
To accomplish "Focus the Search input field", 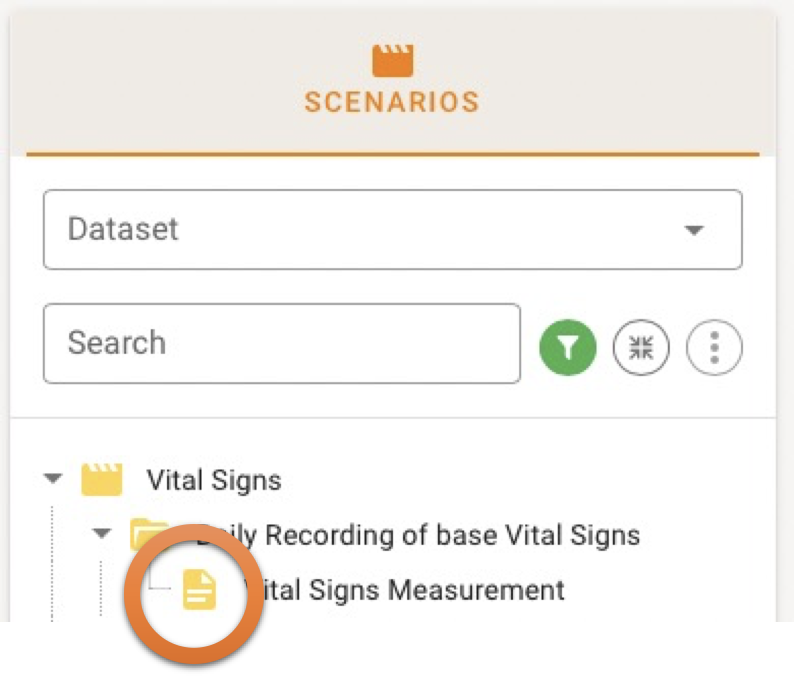I will tap(281, 343).
